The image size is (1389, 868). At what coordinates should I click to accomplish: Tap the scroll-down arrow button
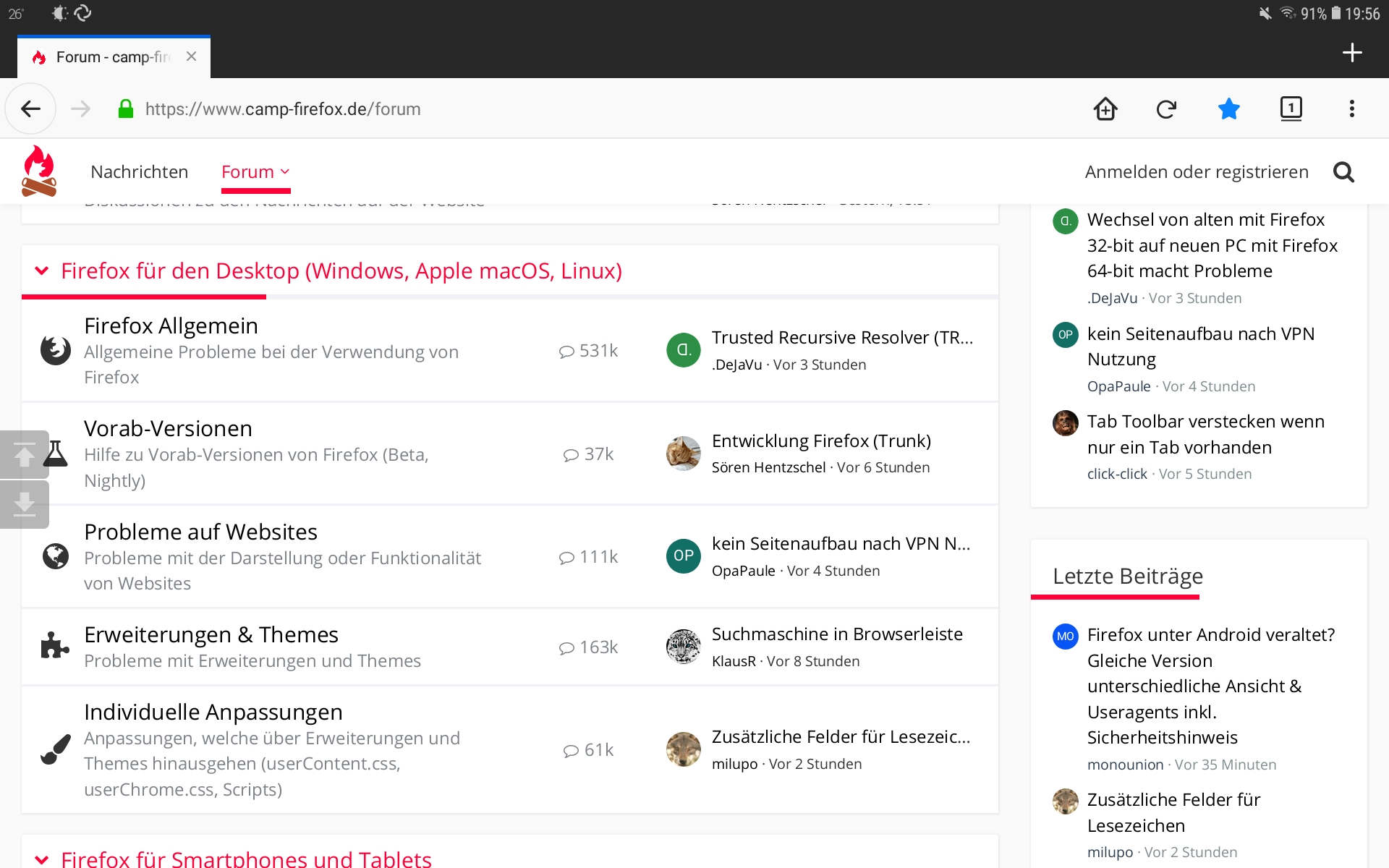click(x=24, y=504)
